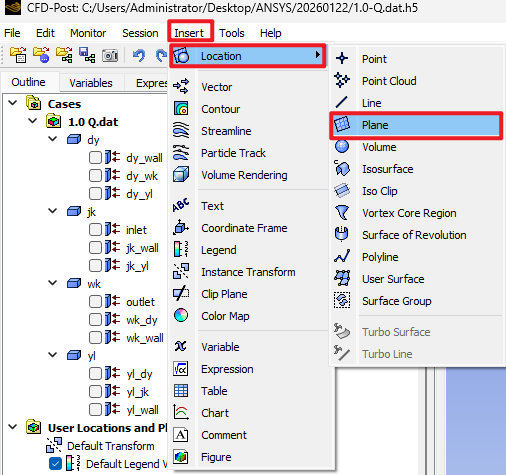Click the Point location icon
This screenshot has height=475, width=506.
point(342,59)
